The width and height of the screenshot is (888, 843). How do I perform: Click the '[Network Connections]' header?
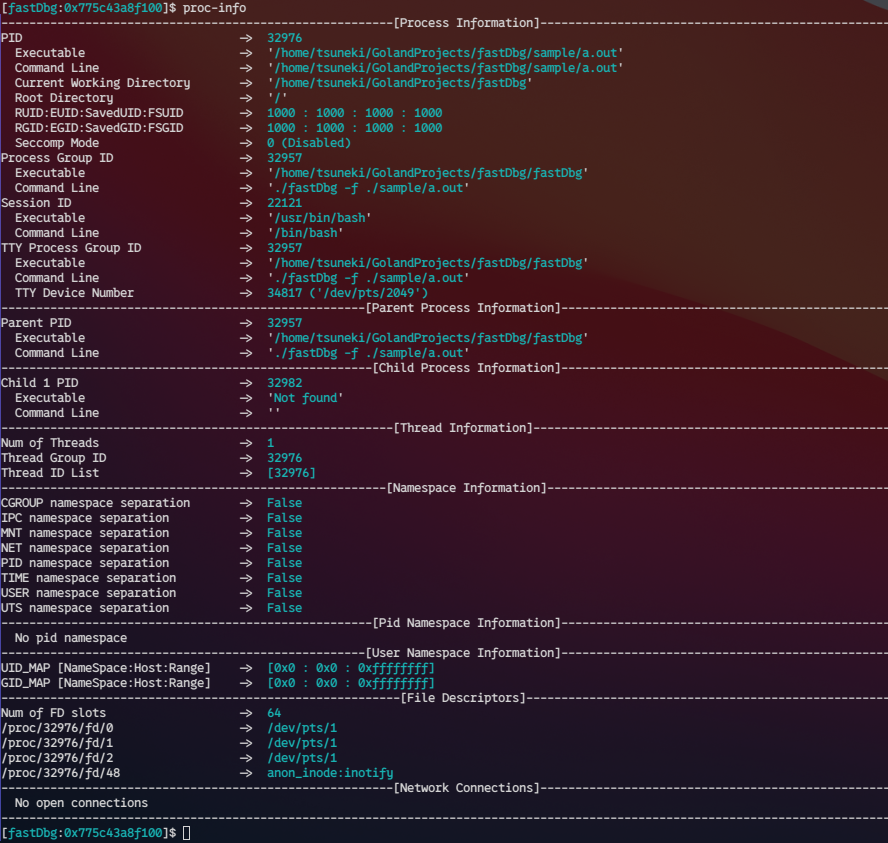click(466, 788)
